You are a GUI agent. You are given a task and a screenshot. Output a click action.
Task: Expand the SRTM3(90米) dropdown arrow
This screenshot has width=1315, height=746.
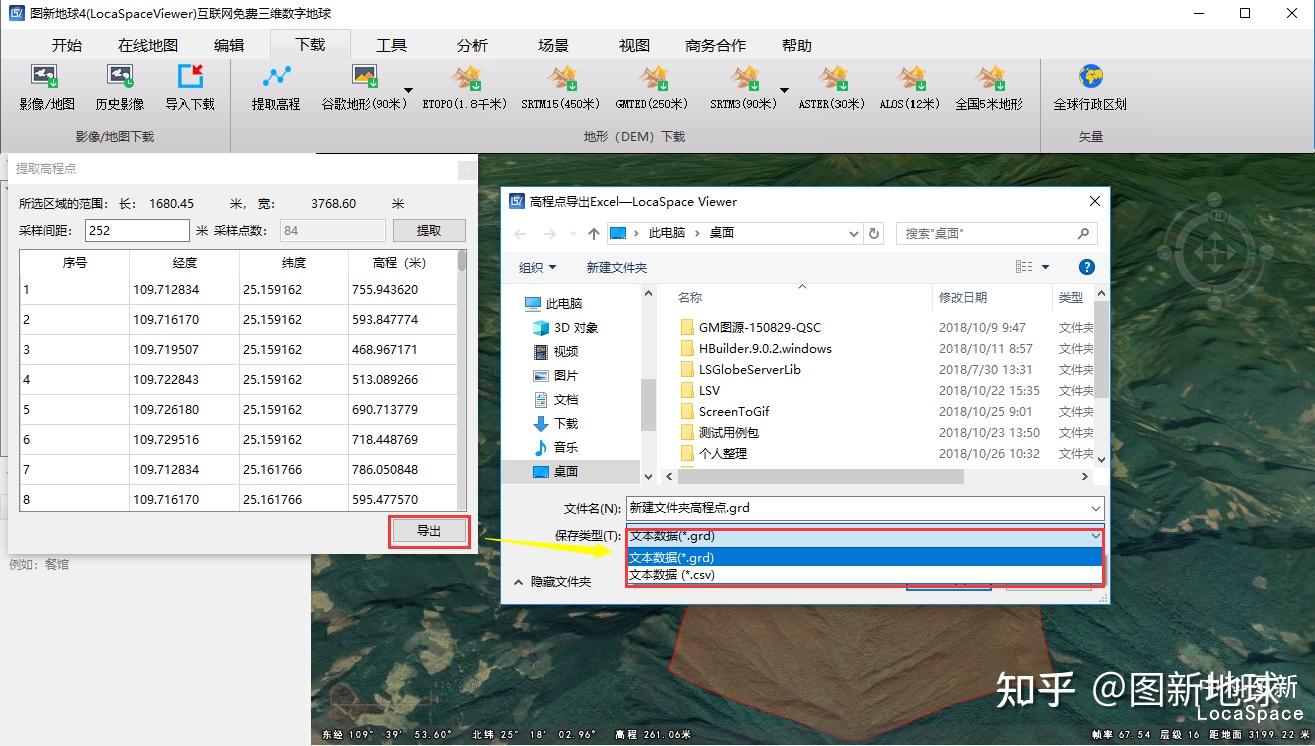(784, 90)
